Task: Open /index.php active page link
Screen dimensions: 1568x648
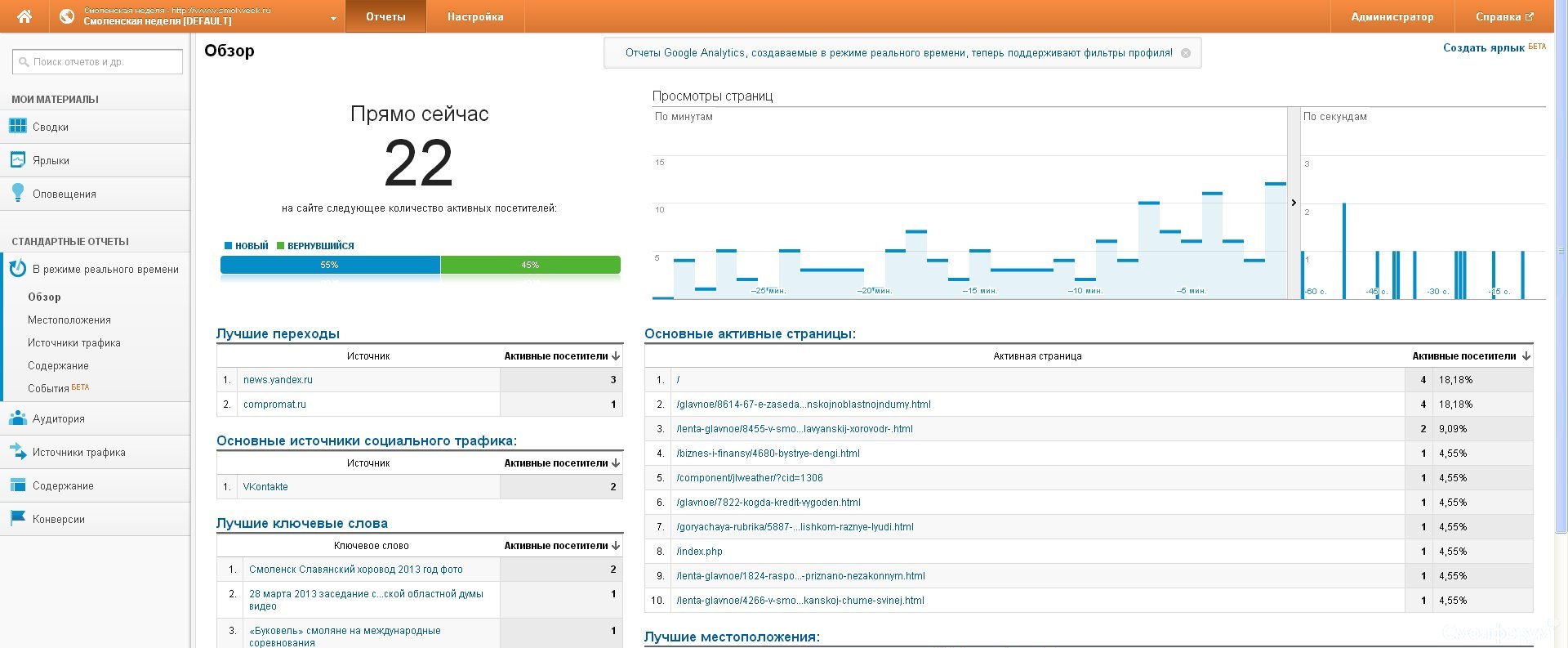Action: pyautogui.click(x=699, y=552)
